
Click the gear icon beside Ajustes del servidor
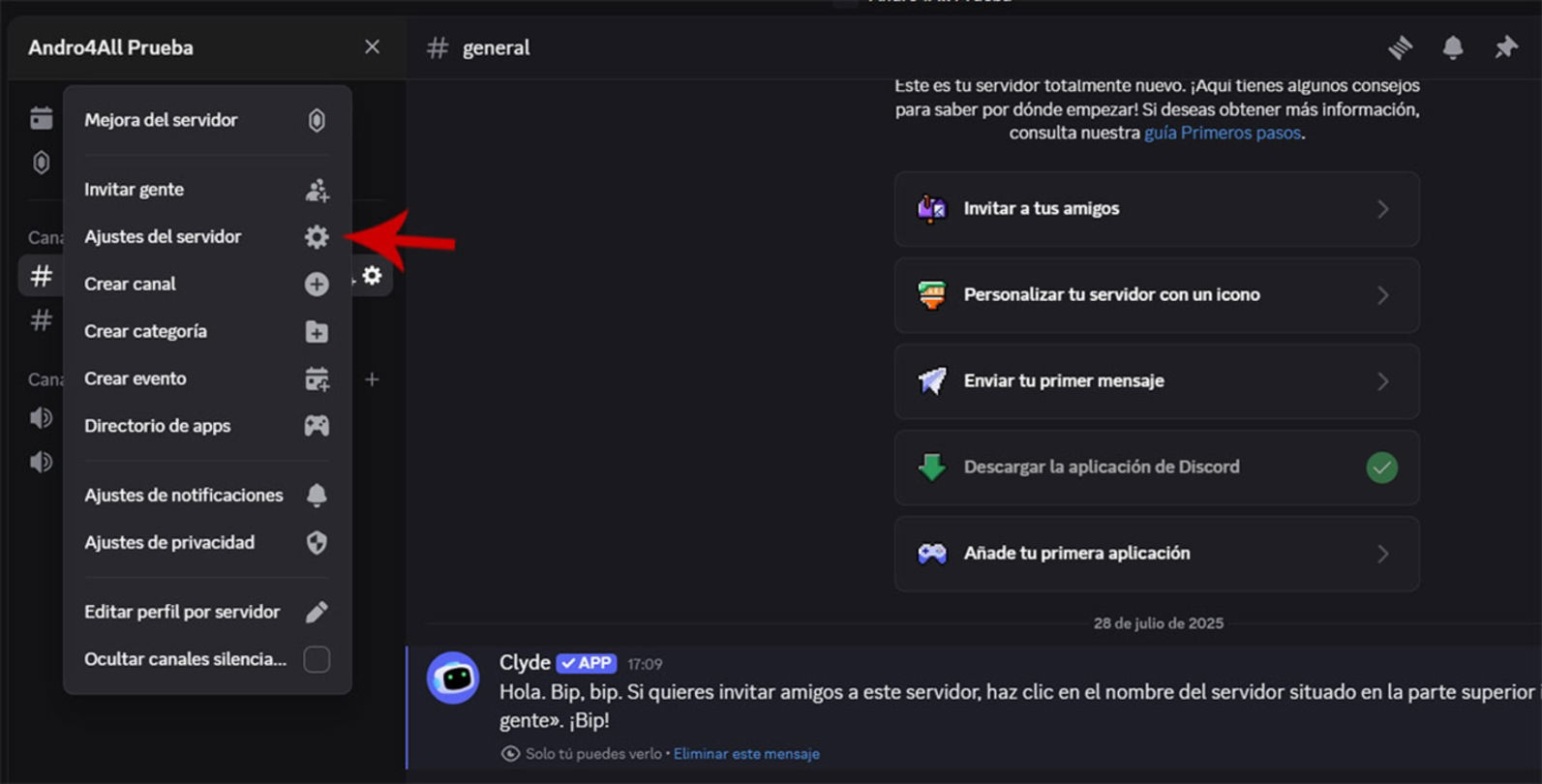pyautogui.click(x=317, y=237)
